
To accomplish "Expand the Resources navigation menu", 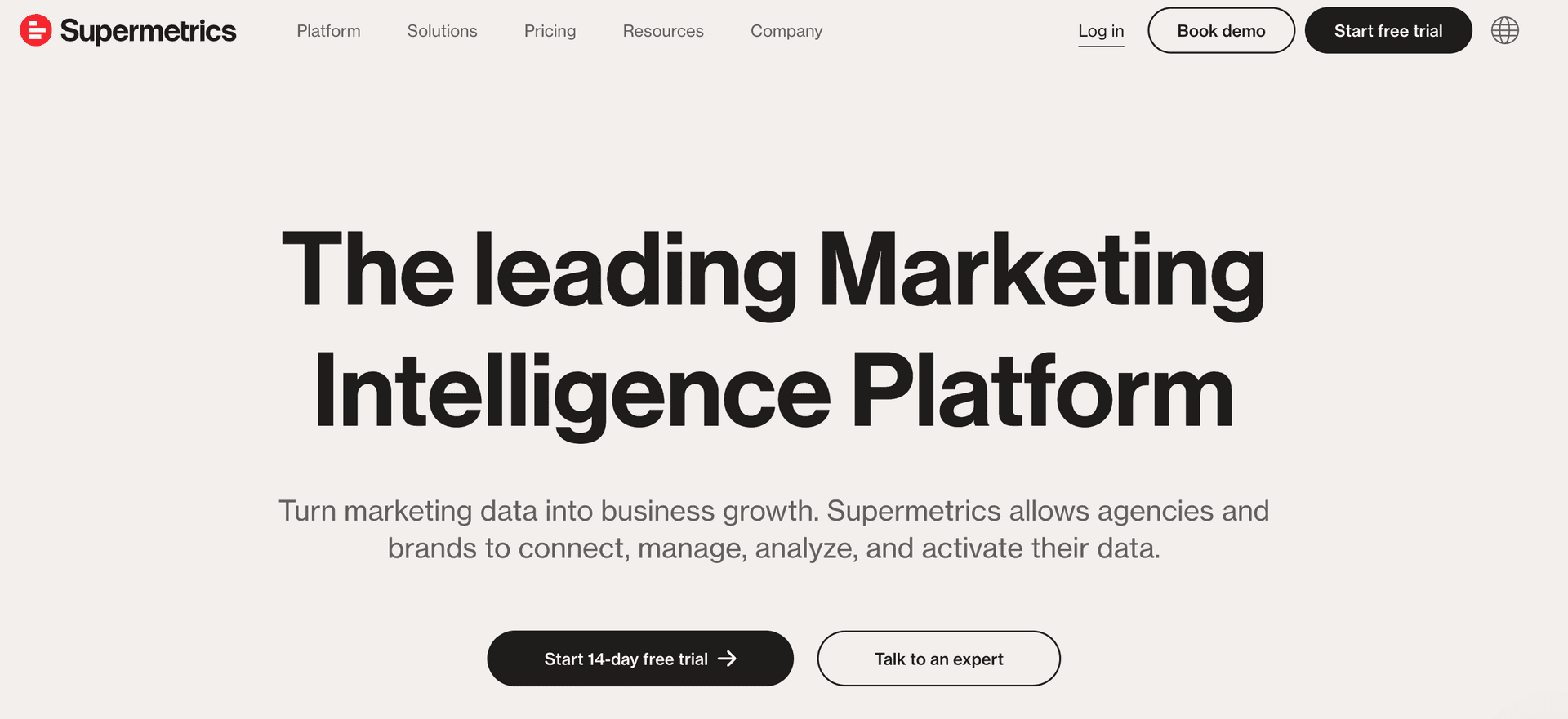I will tap(662, 31).
